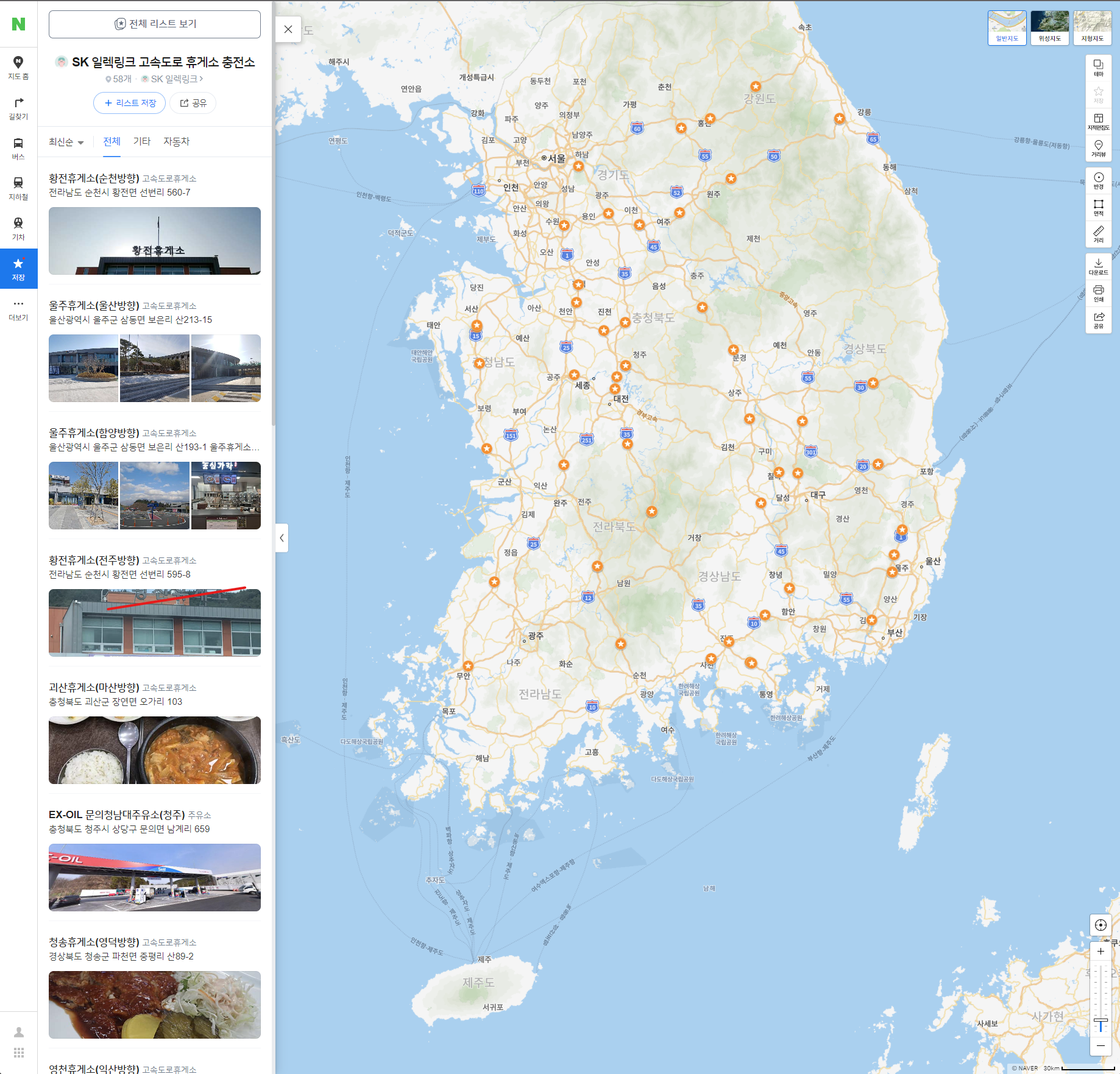Open the apps grid icon at sidebar bottom
The image size is (1120, 1074).
point(19,1053)
